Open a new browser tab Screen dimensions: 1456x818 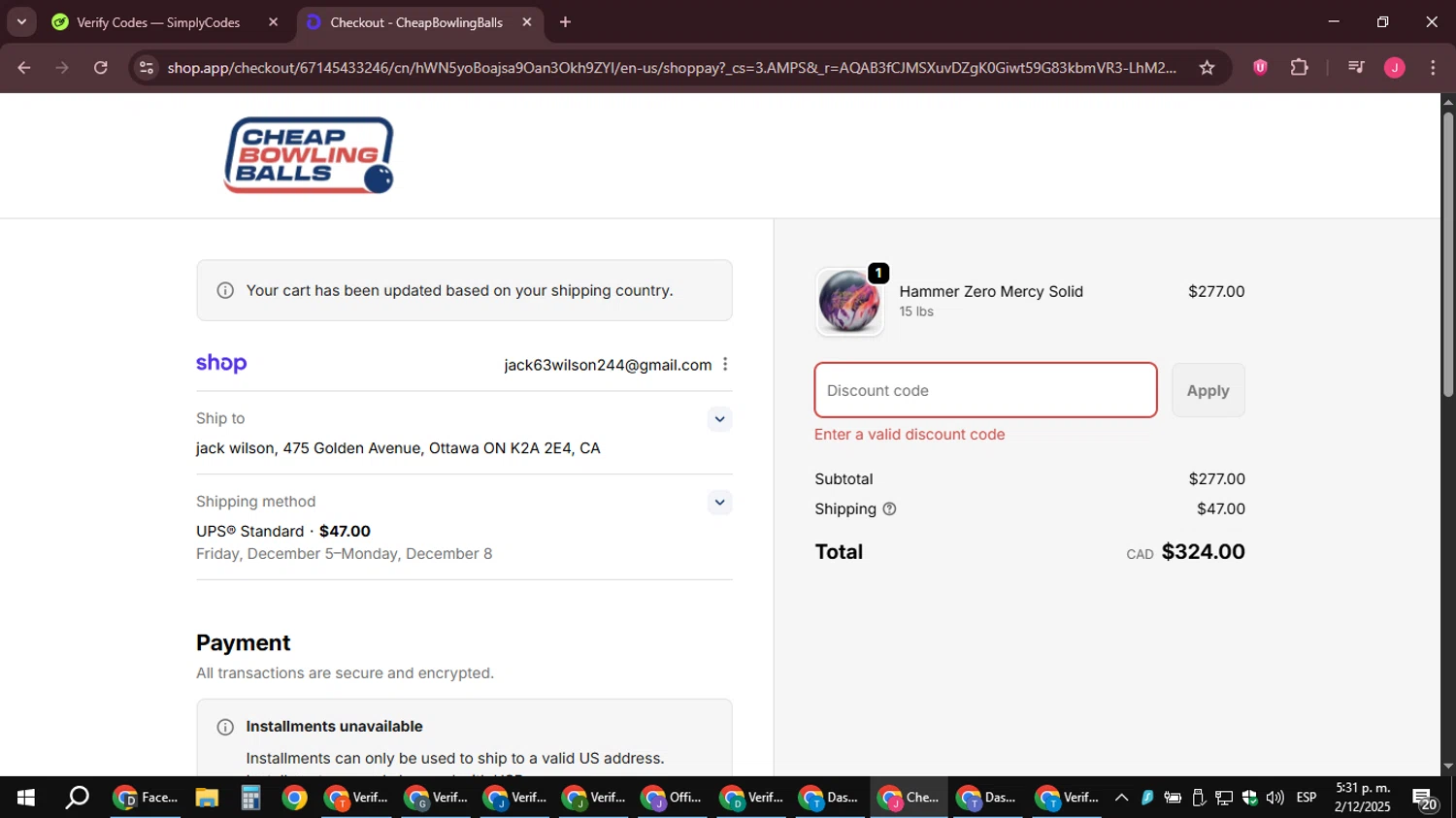click(x=566, y=22)
